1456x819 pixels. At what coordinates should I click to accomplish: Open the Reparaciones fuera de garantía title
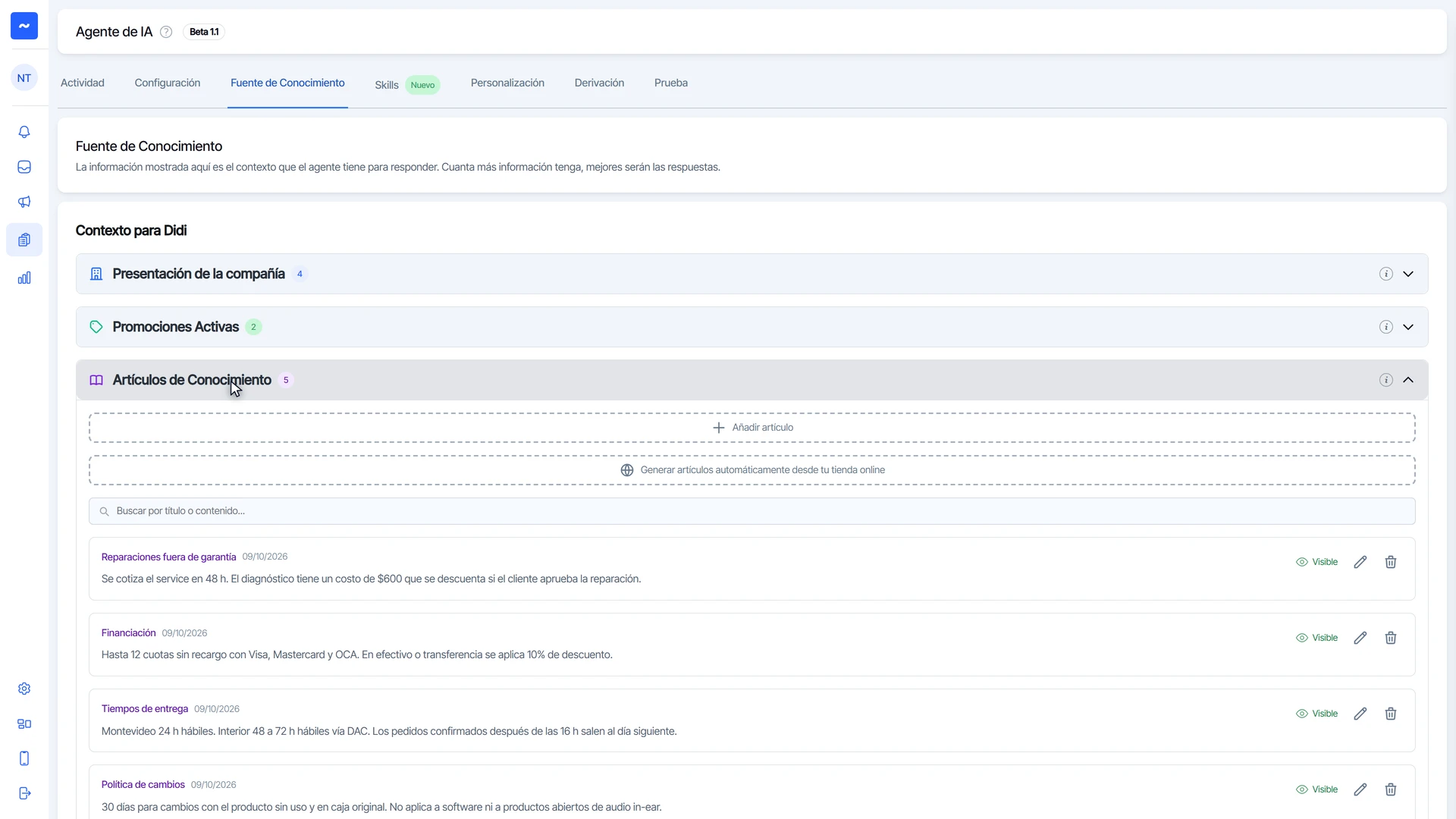click(168, 557)
